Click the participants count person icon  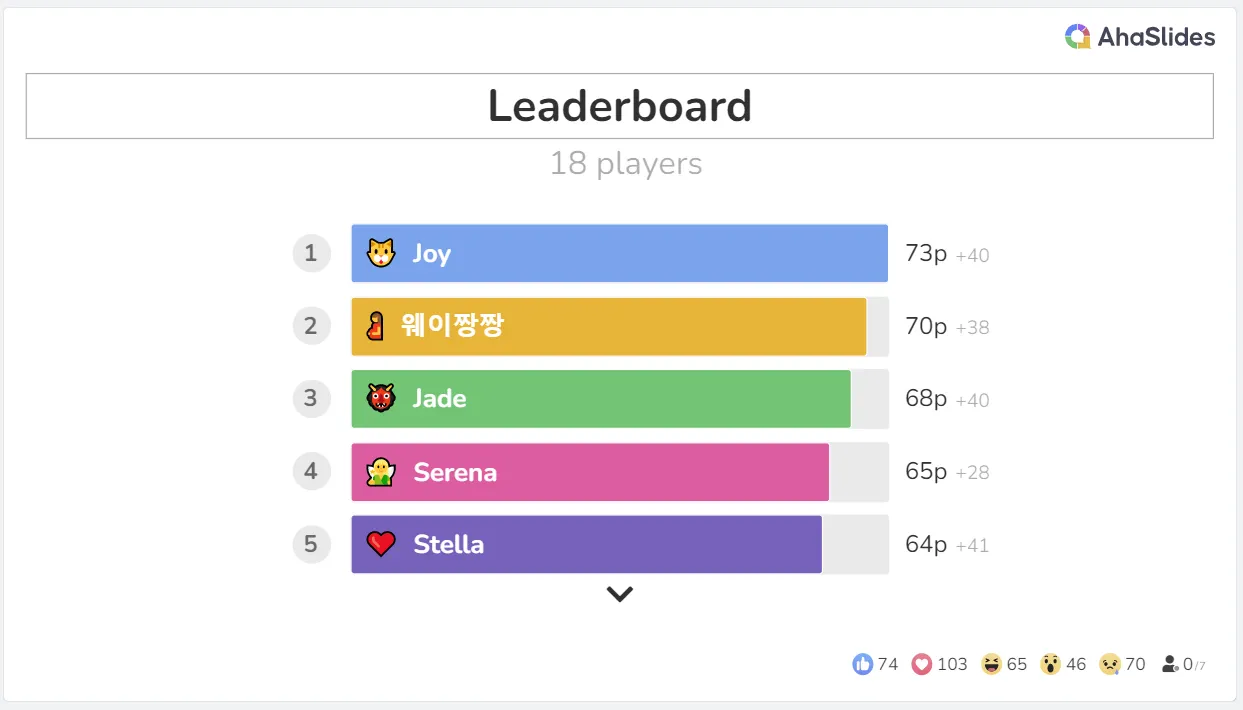coord(1170,664)
